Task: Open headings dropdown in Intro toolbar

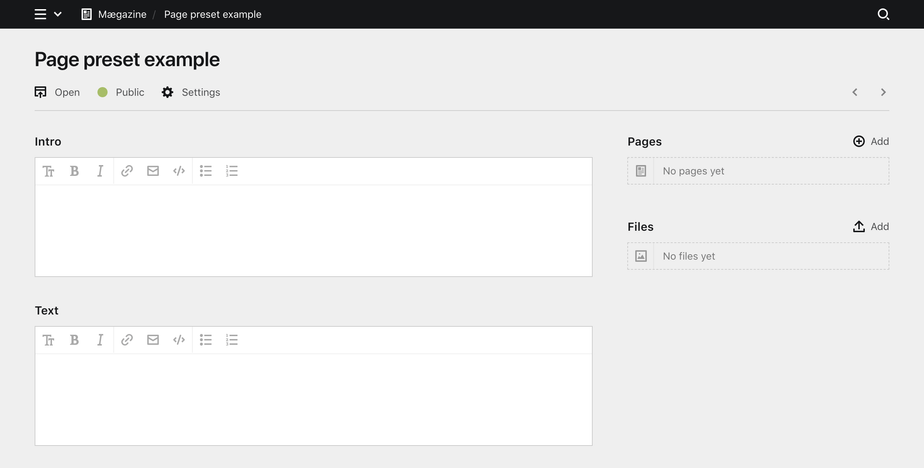Action: (x=48, y=171)
